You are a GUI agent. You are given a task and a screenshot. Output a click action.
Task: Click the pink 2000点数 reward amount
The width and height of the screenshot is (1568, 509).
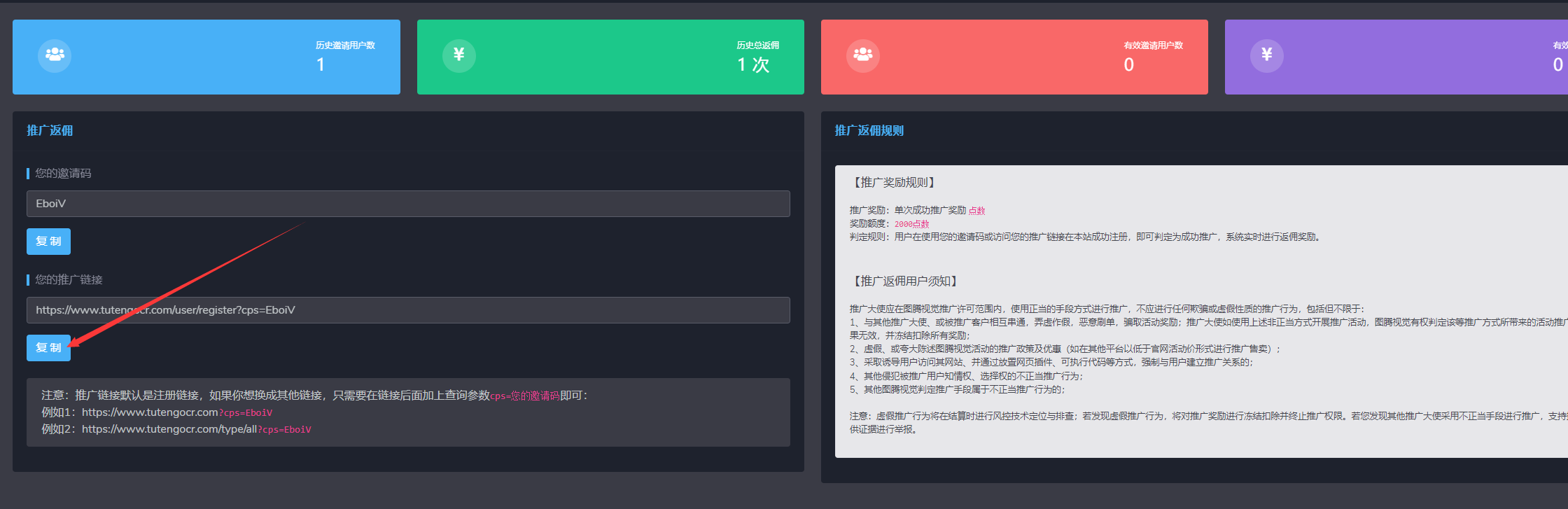911,224
